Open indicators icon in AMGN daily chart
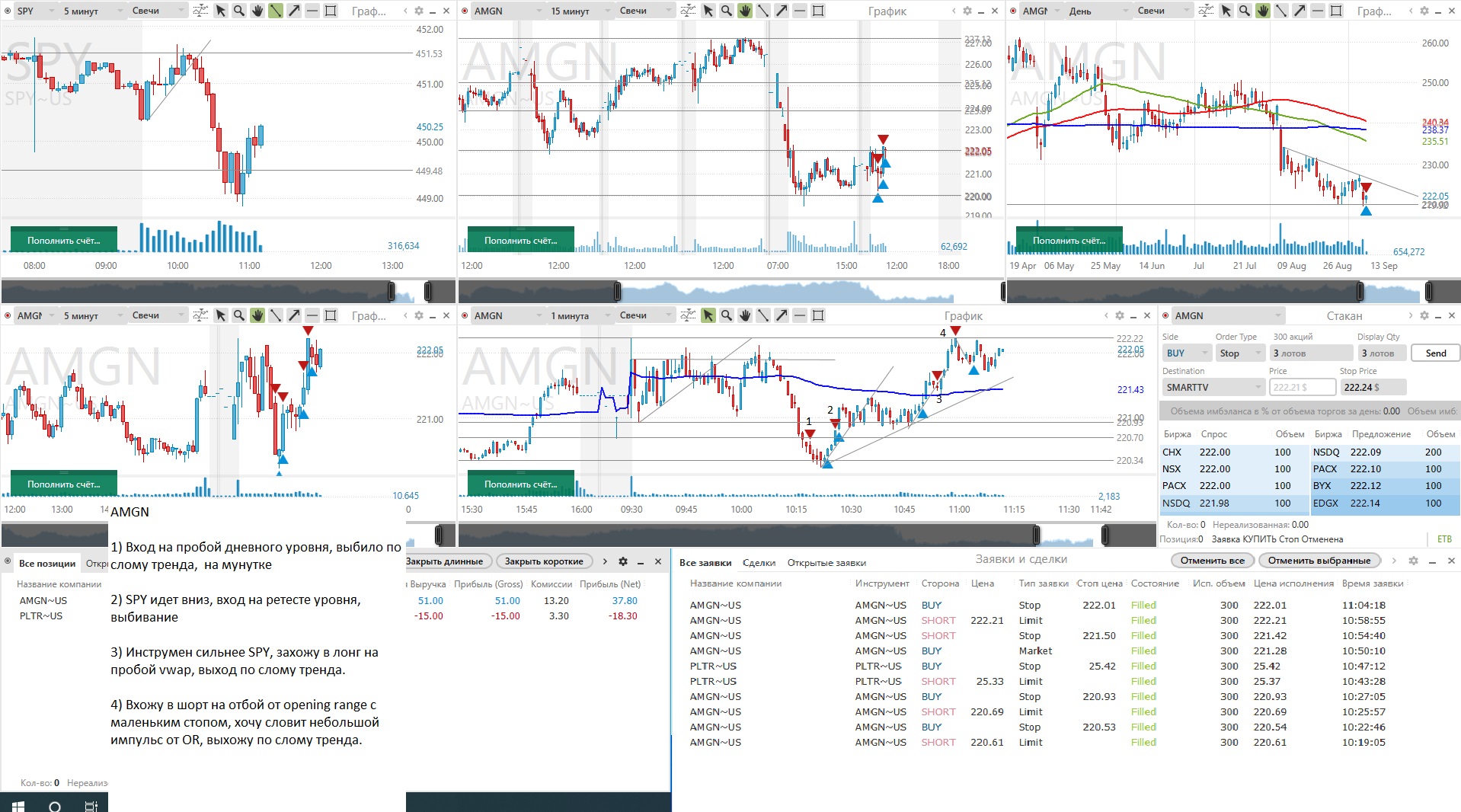 pos(1206,11)
